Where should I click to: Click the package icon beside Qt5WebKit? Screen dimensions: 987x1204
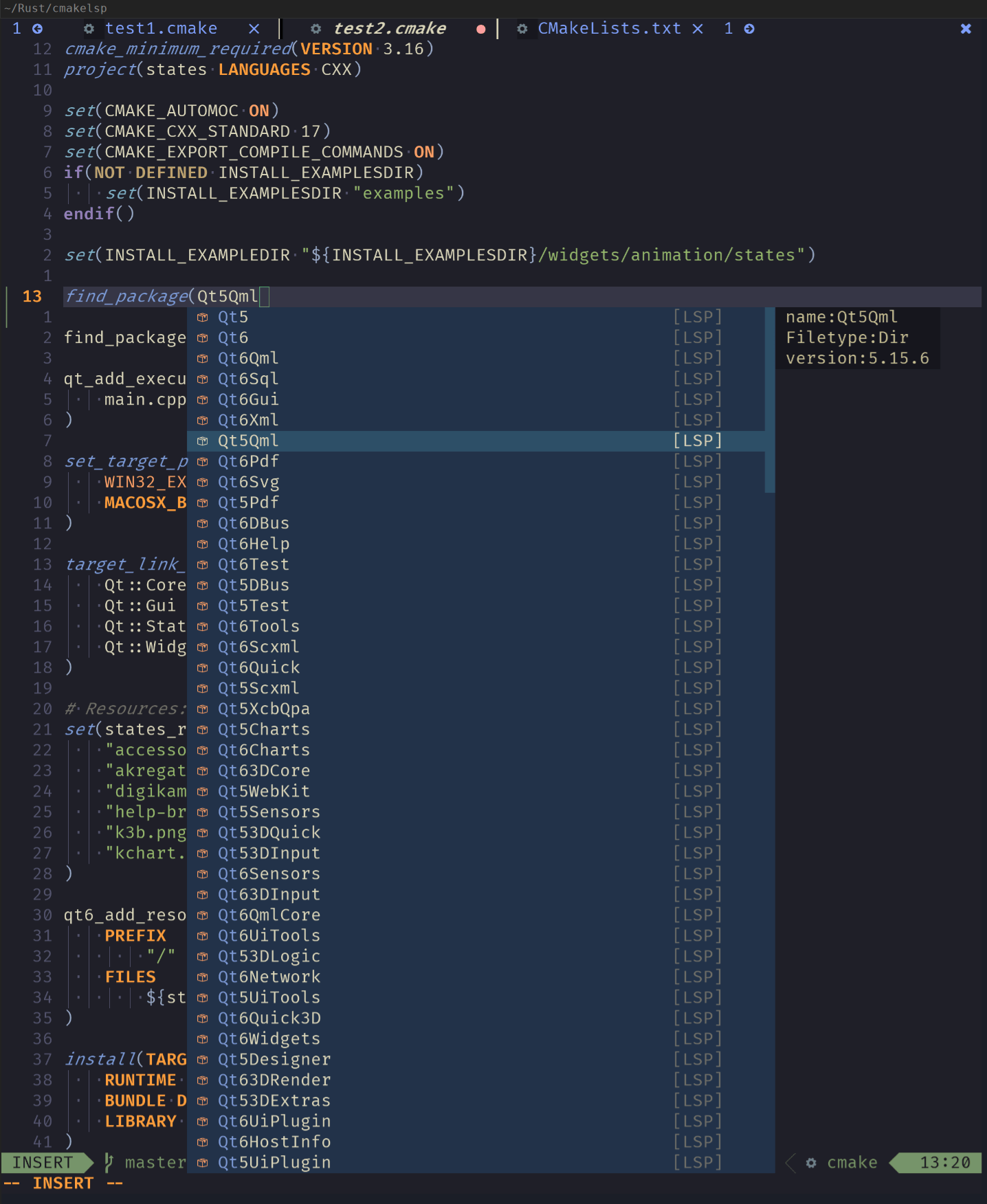[x=203, y=791]
